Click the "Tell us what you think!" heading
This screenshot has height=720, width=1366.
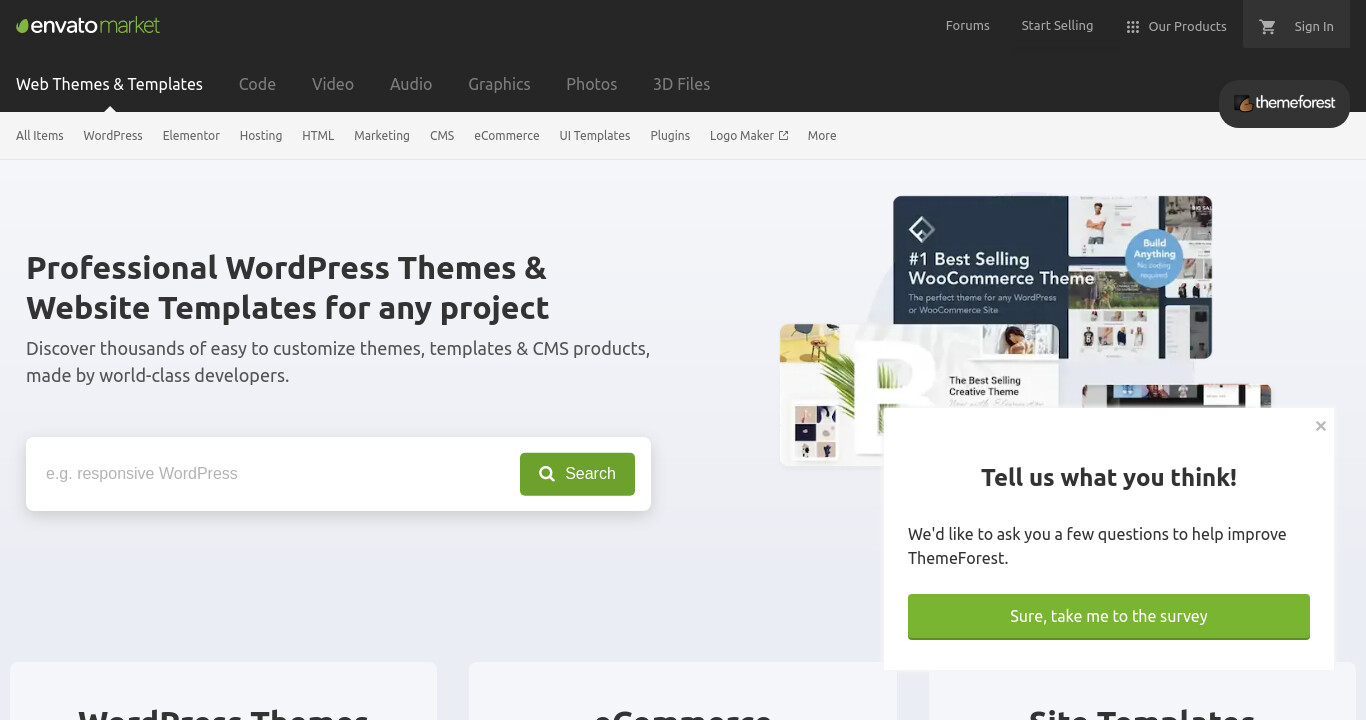[x=1109, y=478]
